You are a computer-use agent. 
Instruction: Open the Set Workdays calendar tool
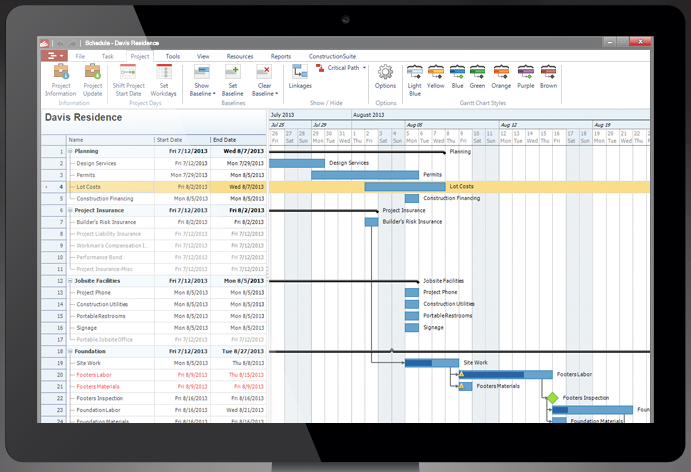click(x=164, y=78)
